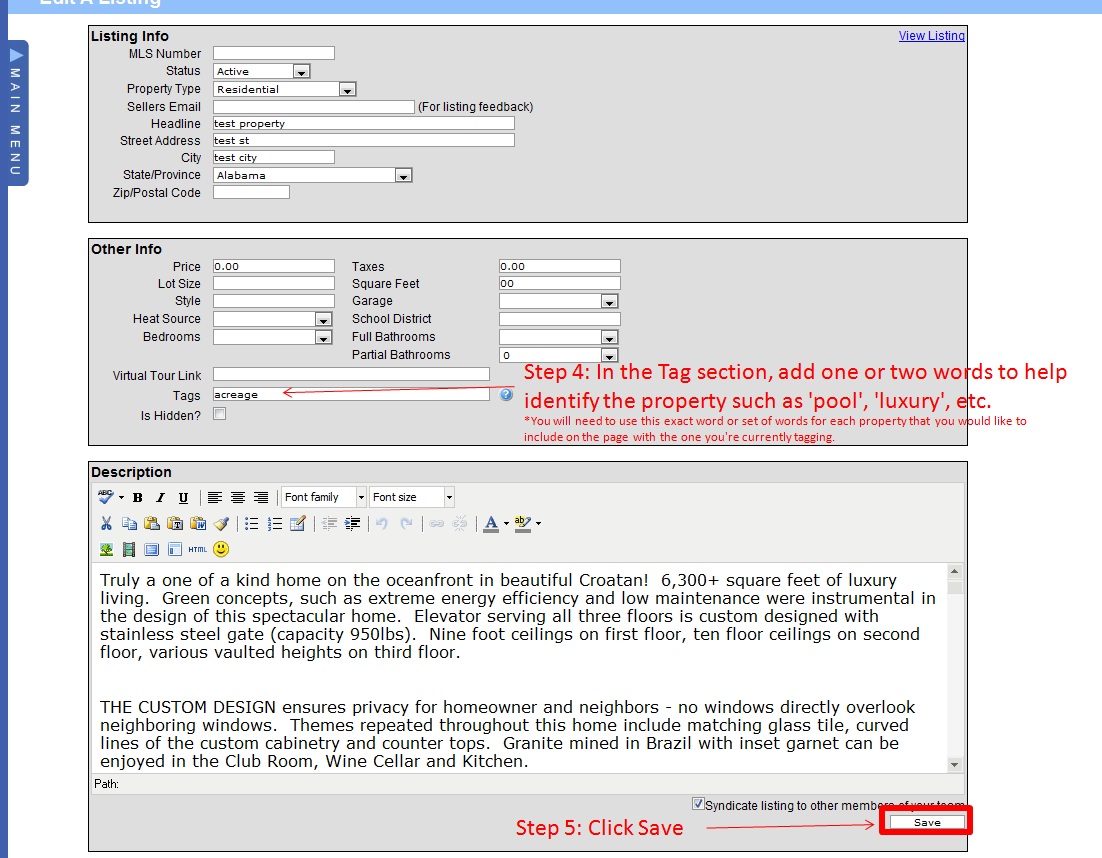Click the Paste clipboard icon
The width and height of the screenshot is (1102, 858).
coord(152,524)
